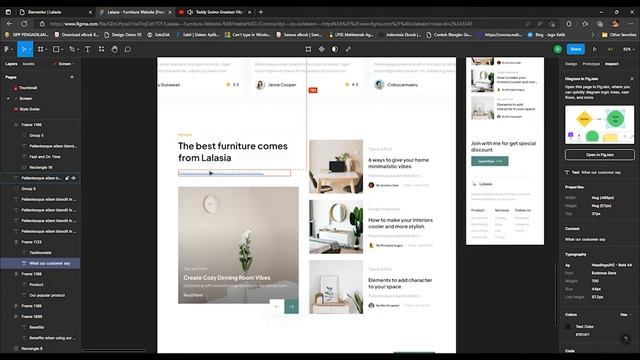
Task: Switch to the Layers tab
Action: (11, 64)
